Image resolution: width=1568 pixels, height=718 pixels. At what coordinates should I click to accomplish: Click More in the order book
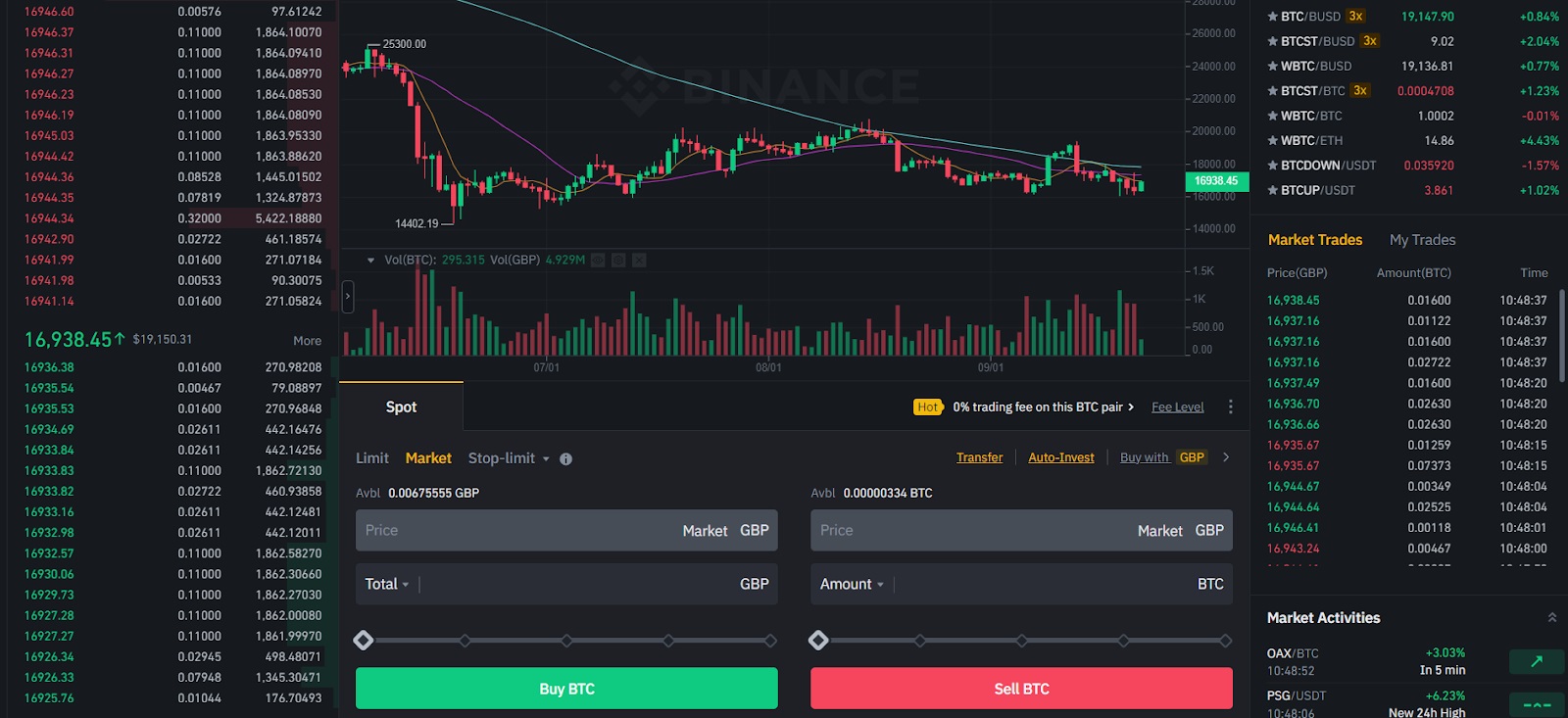[307, 341]
